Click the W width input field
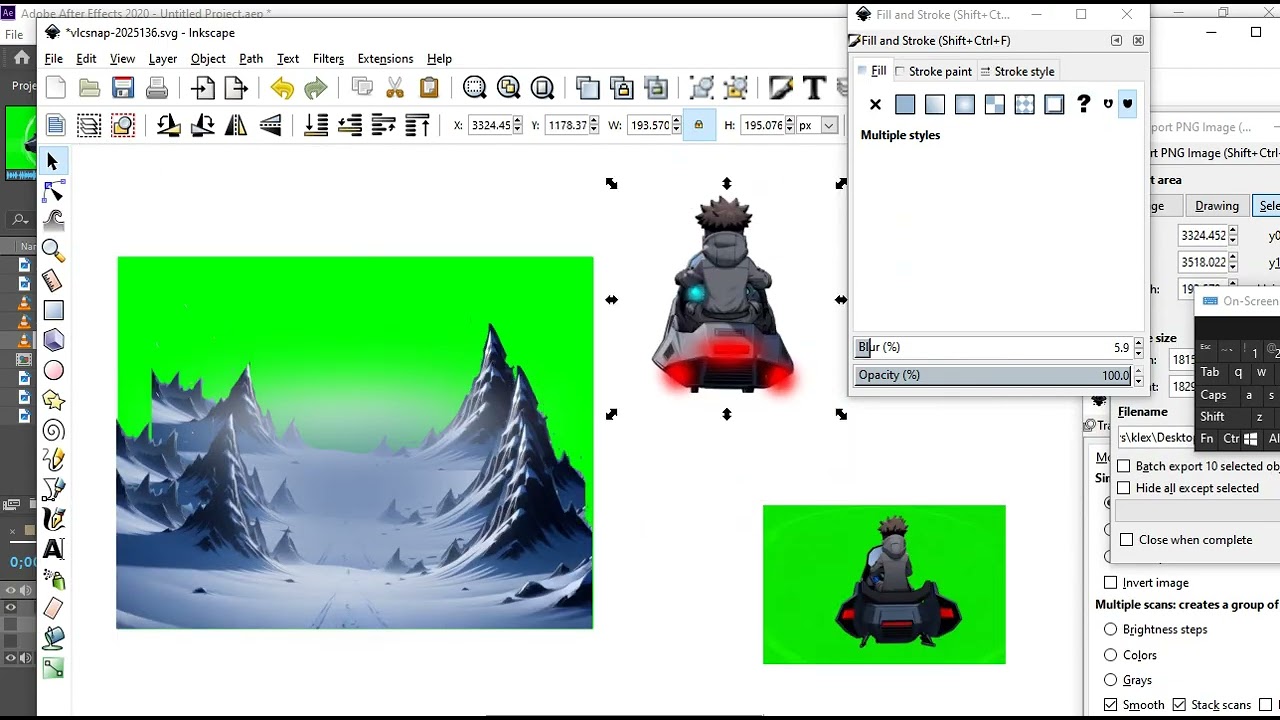1280x720 pixels. click(650, 125)
